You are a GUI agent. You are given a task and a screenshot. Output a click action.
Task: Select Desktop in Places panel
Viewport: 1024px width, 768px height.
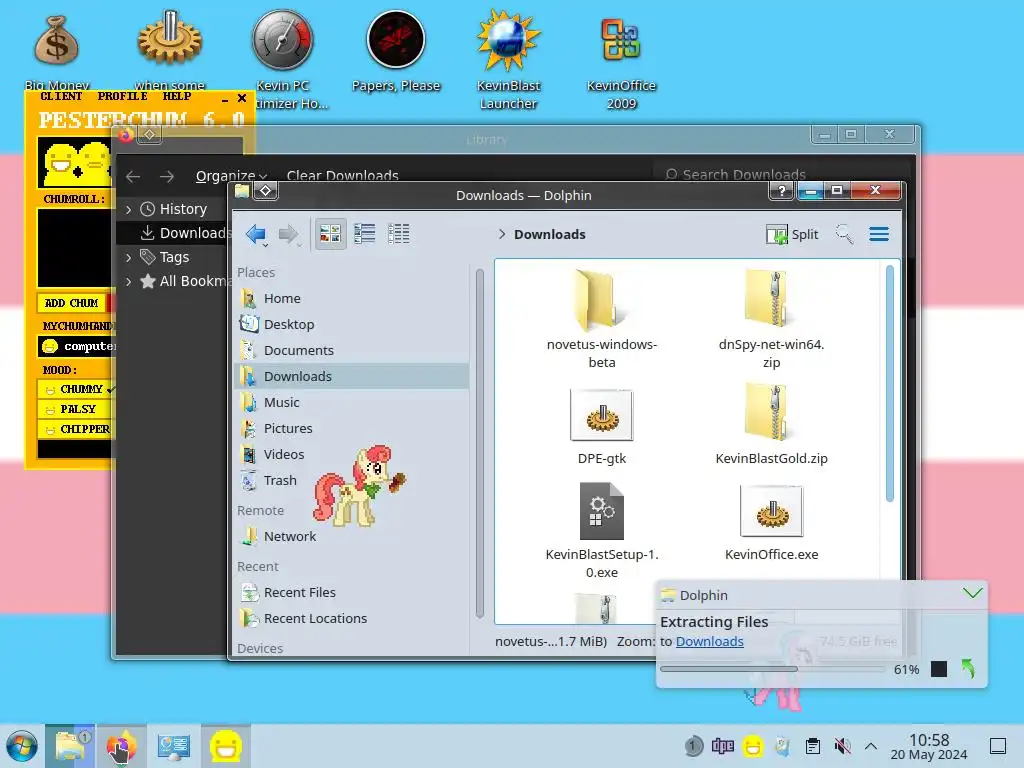(x=351, y=325)
